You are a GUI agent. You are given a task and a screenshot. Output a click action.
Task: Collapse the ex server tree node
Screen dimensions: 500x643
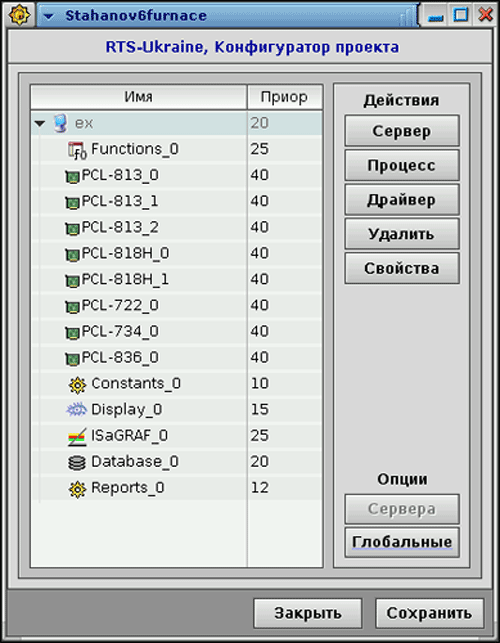pos(40,123)
